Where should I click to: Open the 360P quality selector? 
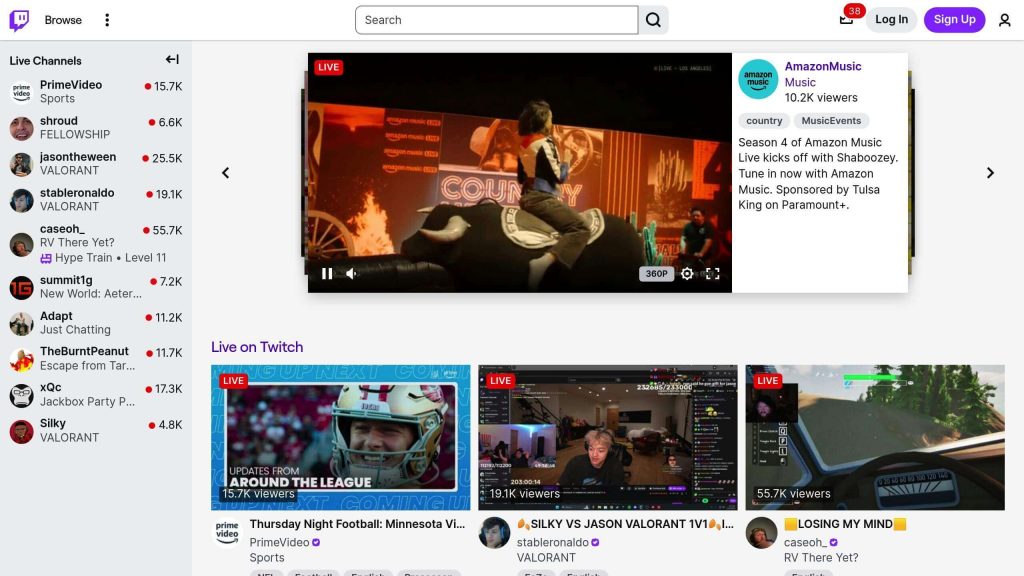point(656,273)
